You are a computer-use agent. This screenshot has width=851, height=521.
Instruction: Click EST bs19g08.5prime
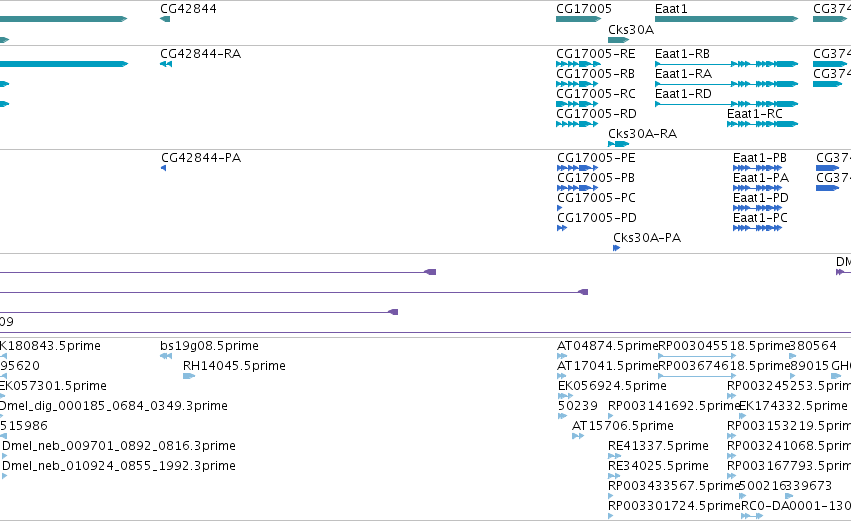[x=209, y=346]
